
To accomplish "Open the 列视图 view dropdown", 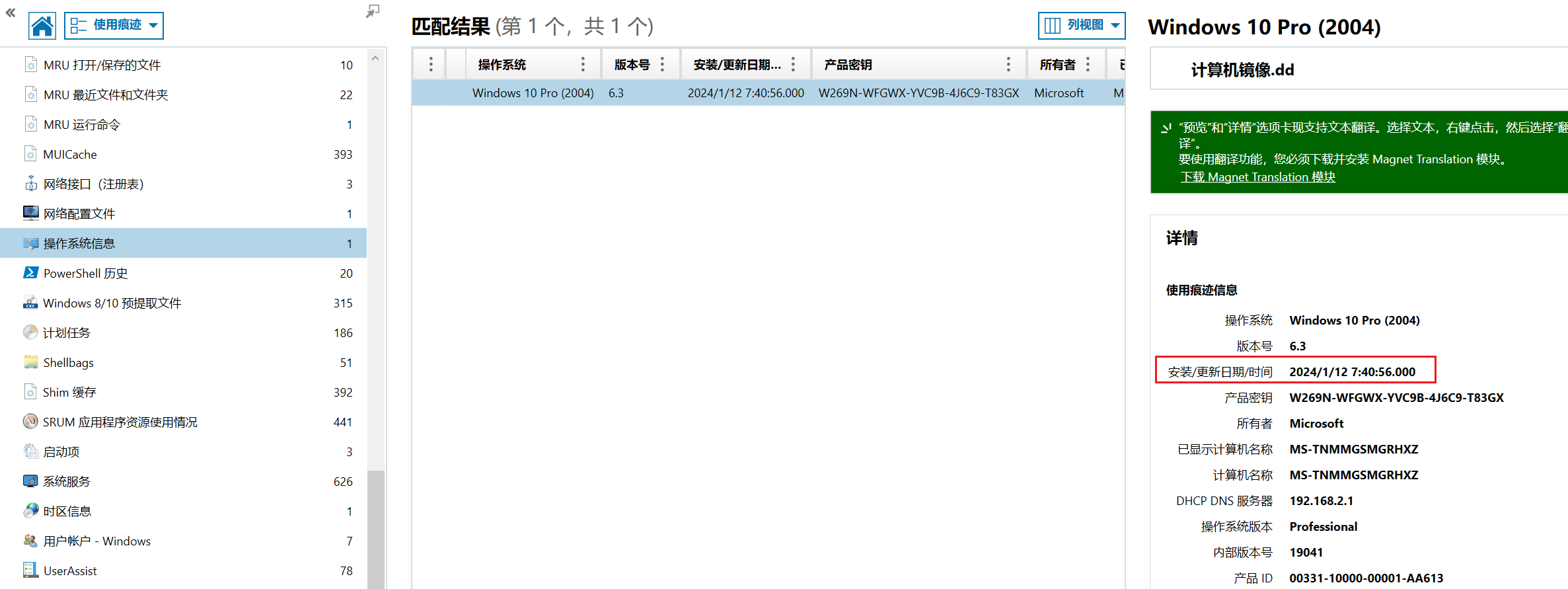I will [1082, 26].
